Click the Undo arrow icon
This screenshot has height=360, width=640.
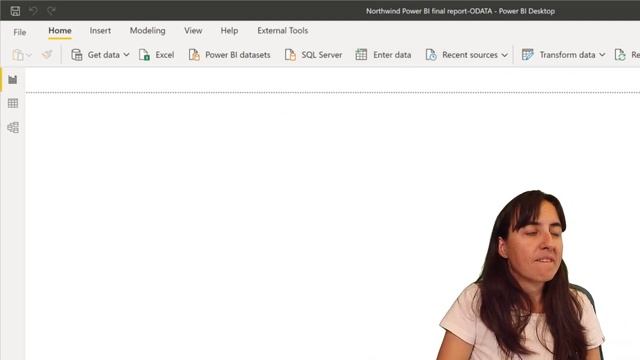(x=33, y=11)
